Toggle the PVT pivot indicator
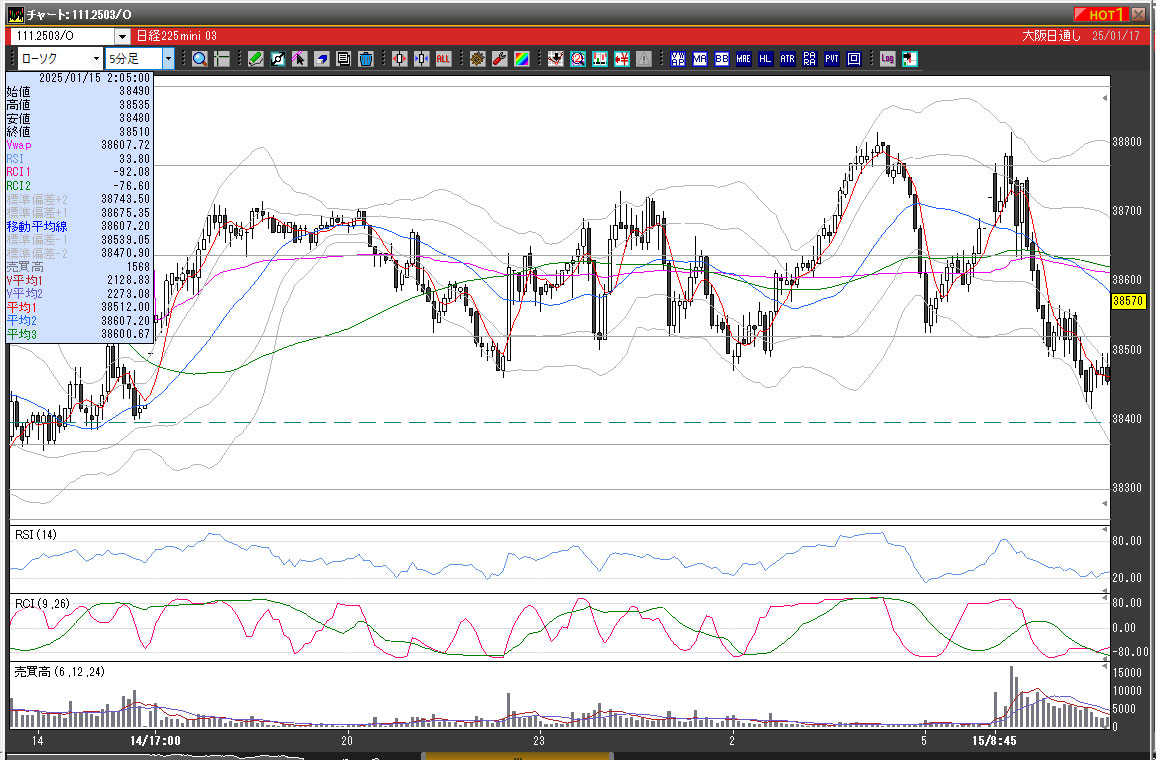The image size is (1156, 760). (832, 59)
